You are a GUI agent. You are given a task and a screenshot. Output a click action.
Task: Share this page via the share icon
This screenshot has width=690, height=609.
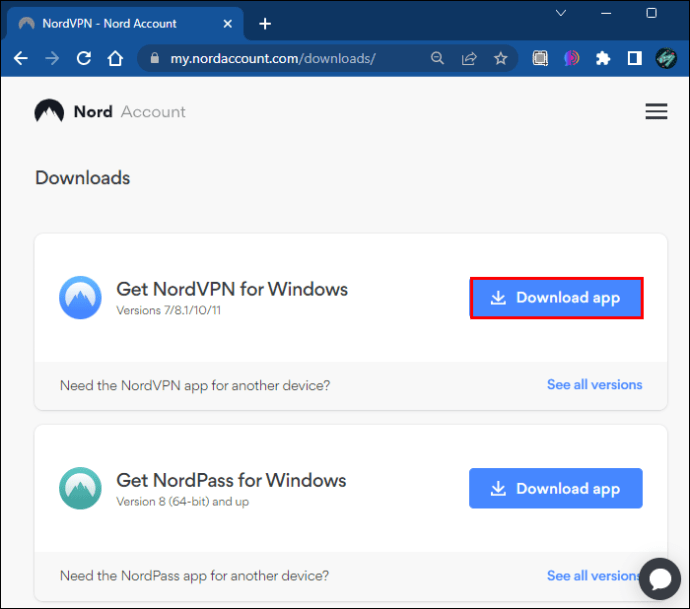tap(469, 58)
